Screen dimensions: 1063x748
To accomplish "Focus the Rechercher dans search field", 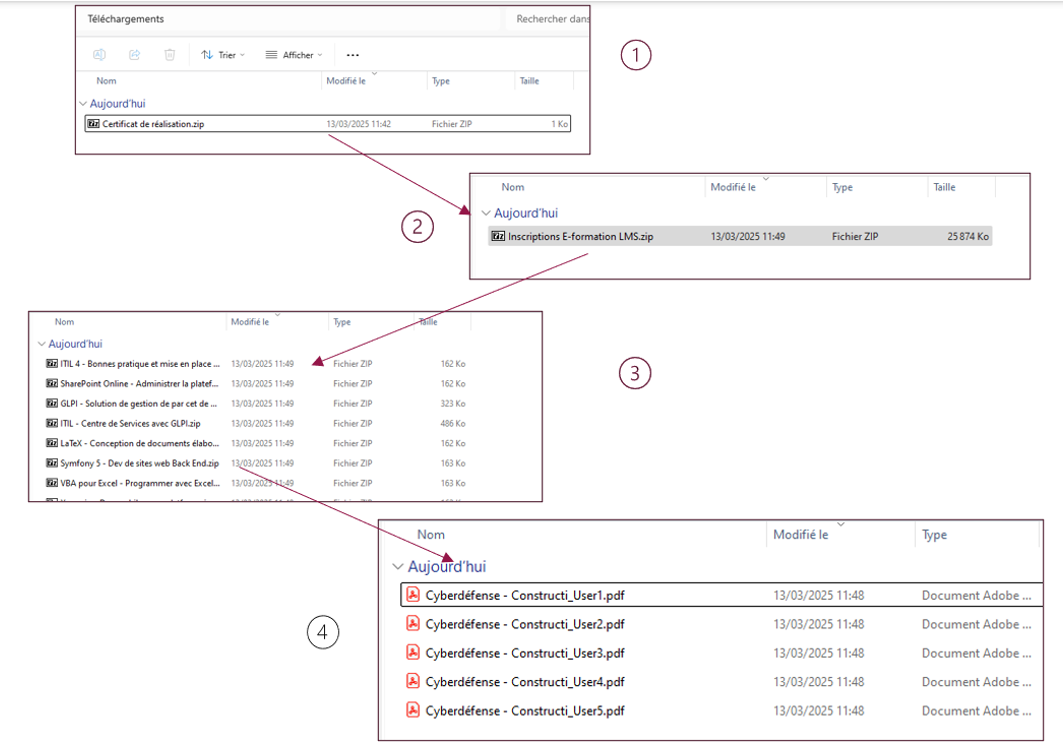I will [548, 19].
